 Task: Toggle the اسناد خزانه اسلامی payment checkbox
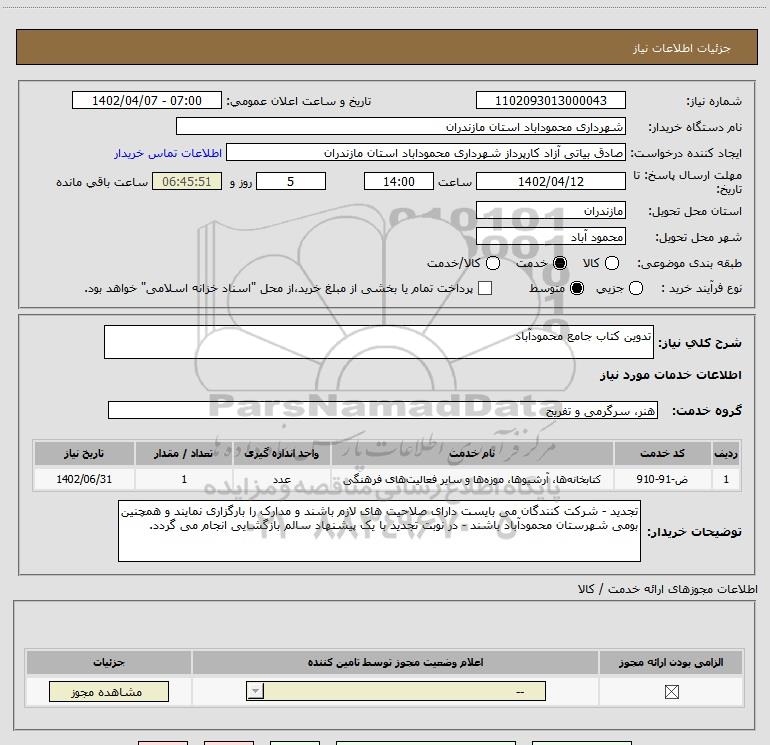[485, 288]
